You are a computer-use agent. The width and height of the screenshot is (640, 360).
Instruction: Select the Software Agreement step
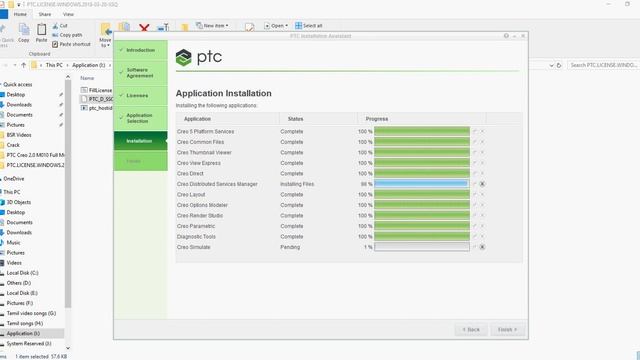click(x=140, y=73)
